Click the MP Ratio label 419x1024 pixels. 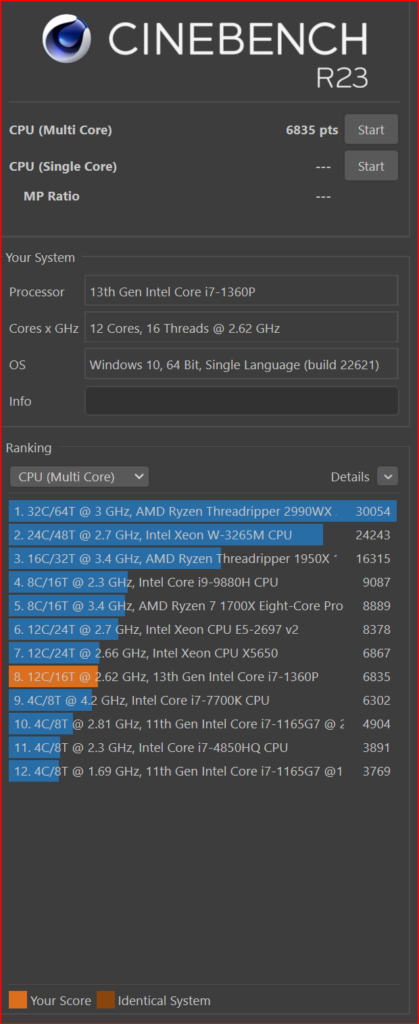click(52, 196)
